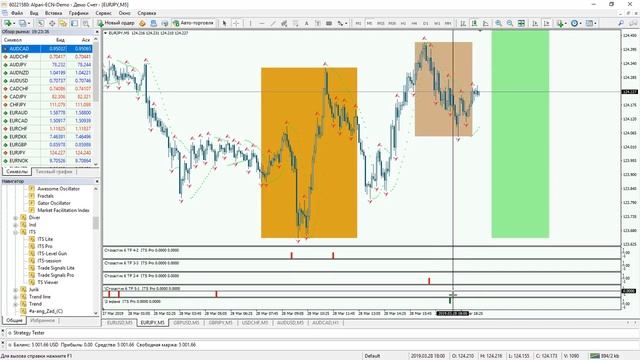This screenshot has height=360, width=640.
Task: Open the Profiles toolbar icon
Action: point(24,23)
